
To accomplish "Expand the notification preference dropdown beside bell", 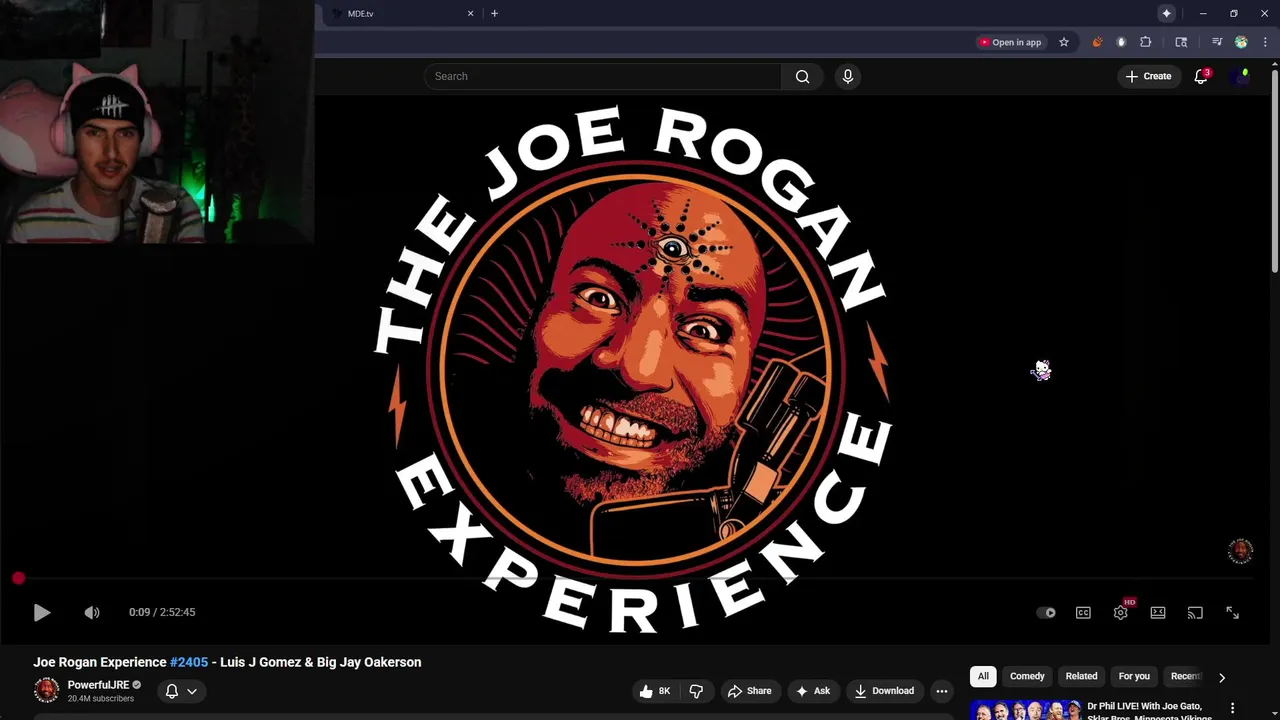I will [192, 691].
